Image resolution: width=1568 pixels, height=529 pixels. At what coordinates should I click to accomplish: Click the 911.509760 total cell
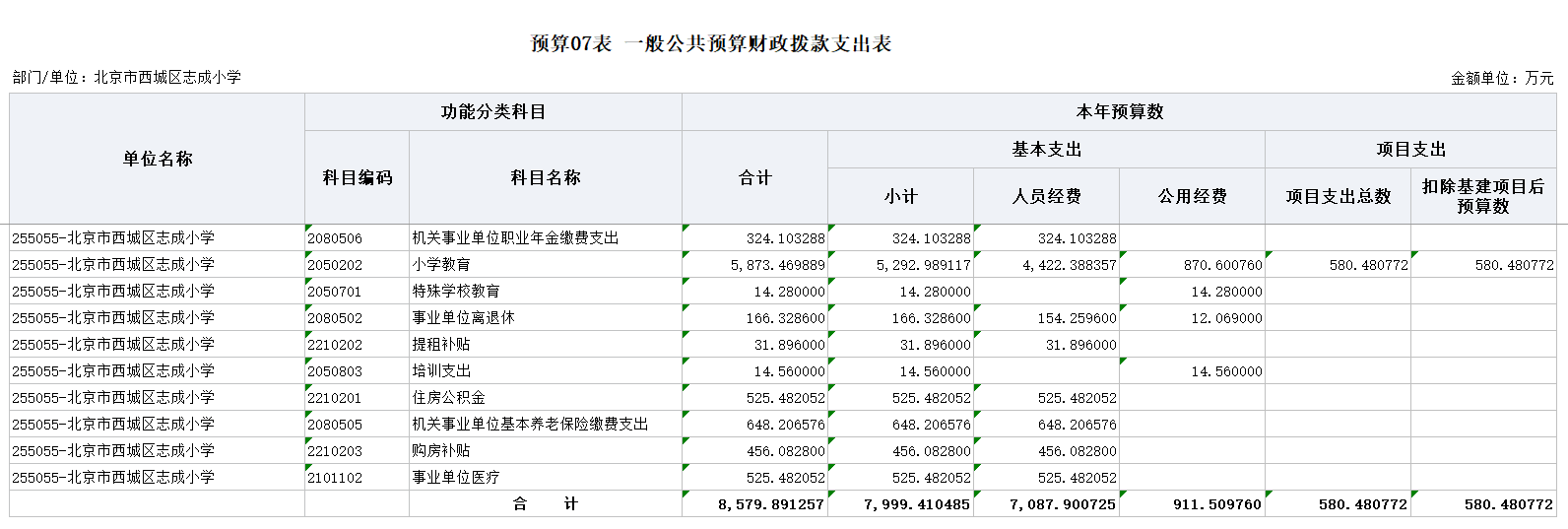1216,504
